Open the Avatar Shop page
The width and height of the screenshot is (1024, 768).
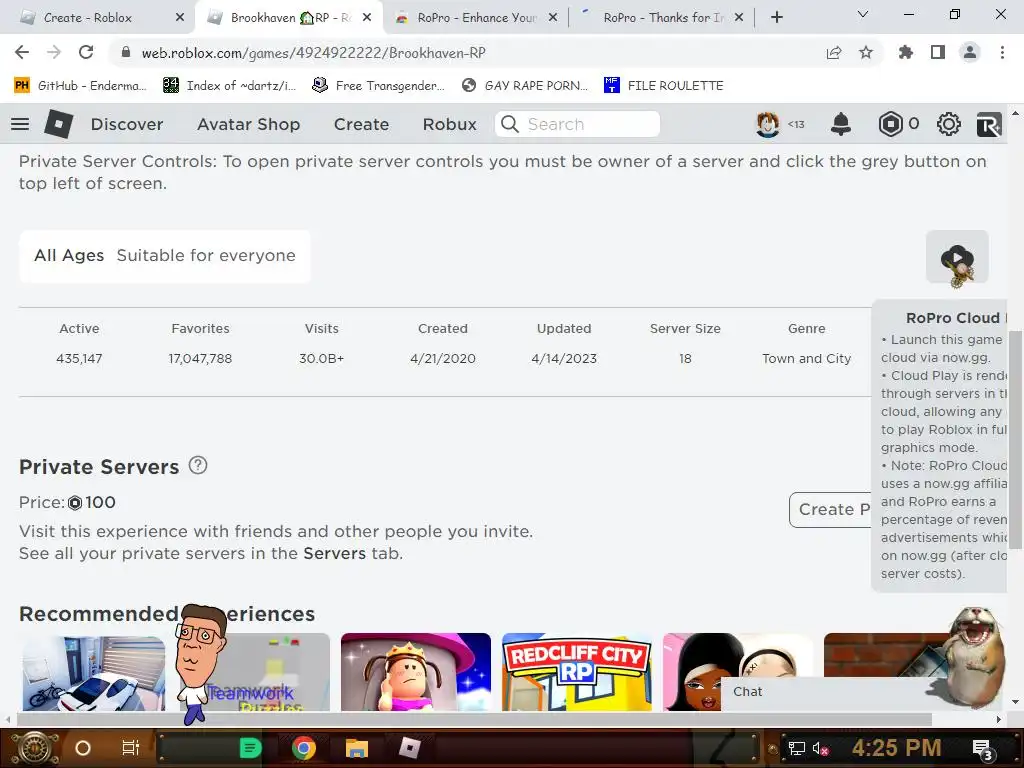[248, 124]
